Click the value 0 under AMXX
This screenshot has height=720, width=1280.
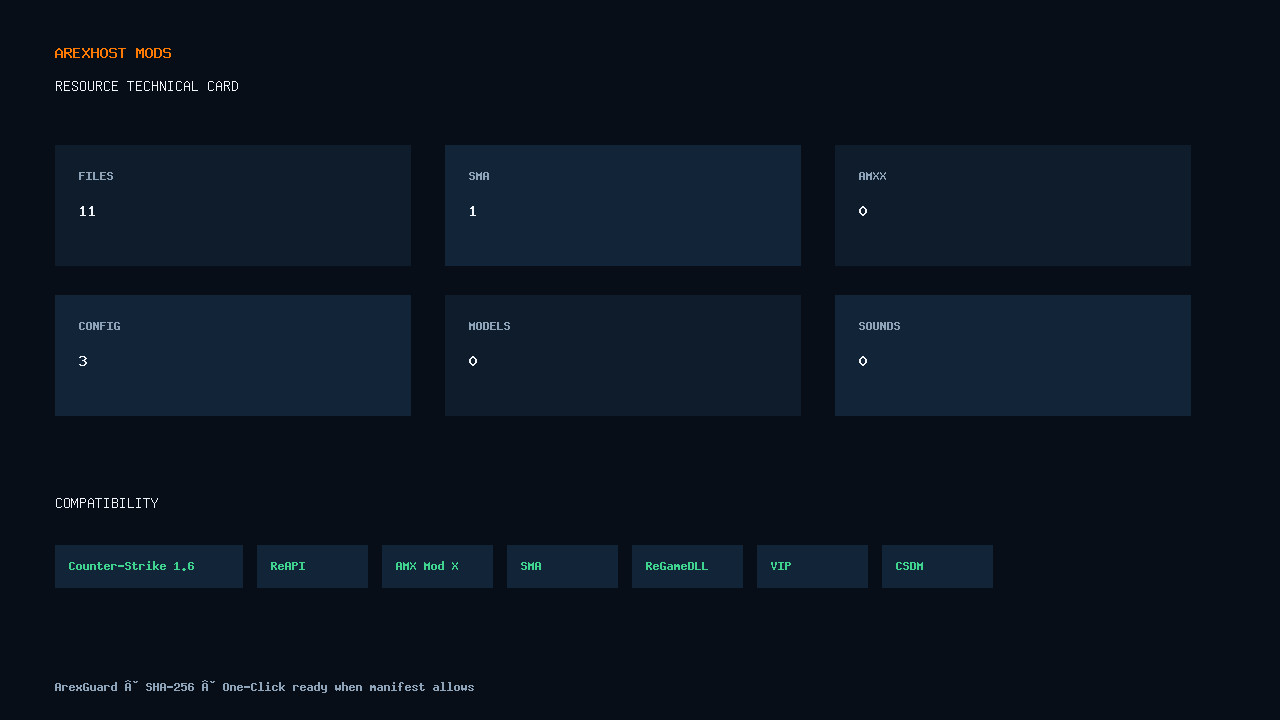tap(863, 211)
